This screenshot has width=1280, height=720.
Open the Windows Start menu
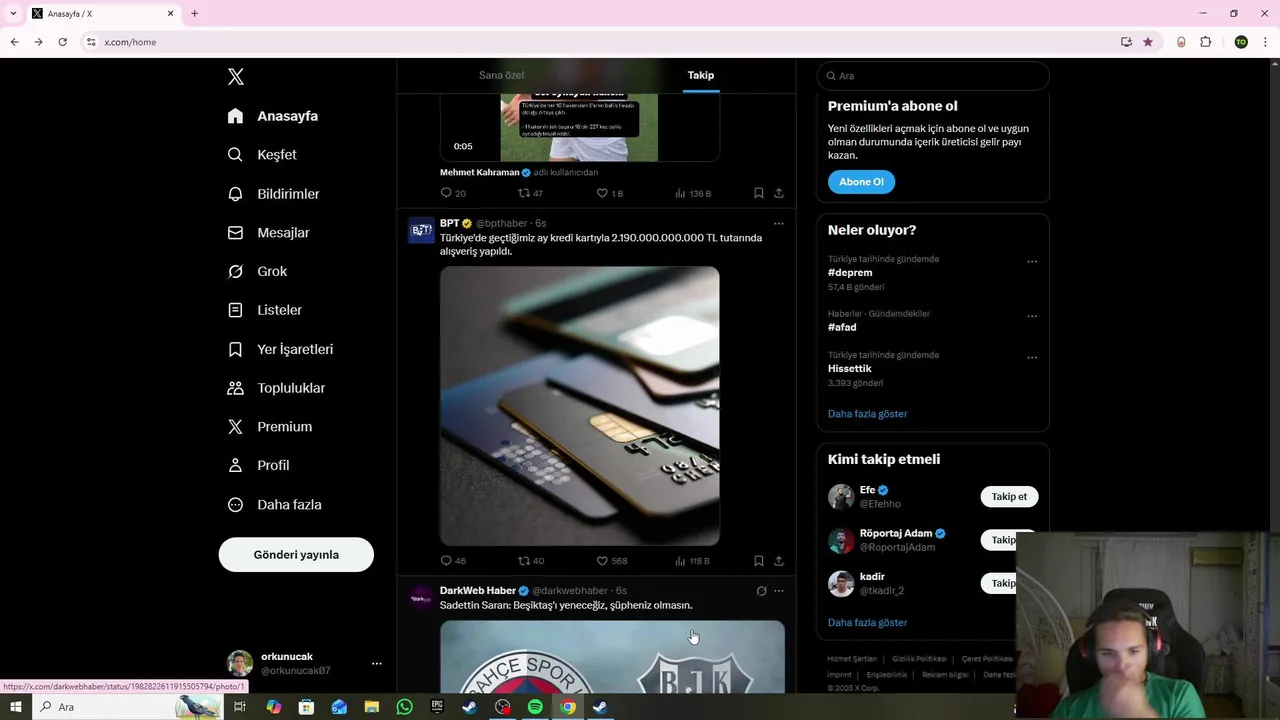[15, 707]
